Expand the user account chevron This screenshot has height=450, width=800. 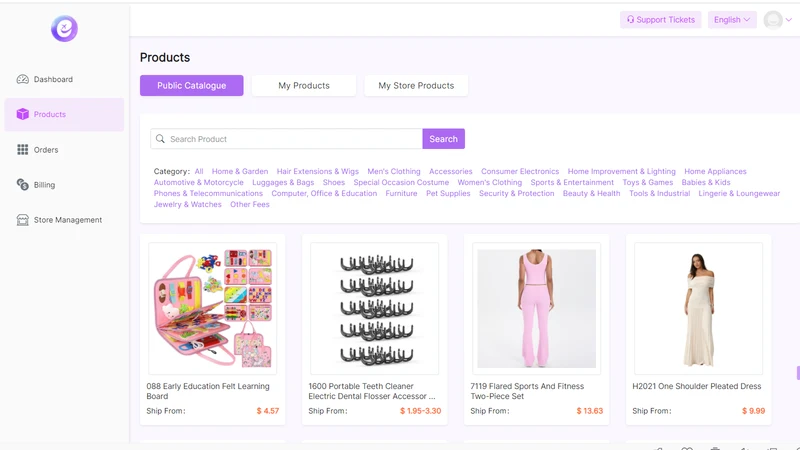(789, 20)
